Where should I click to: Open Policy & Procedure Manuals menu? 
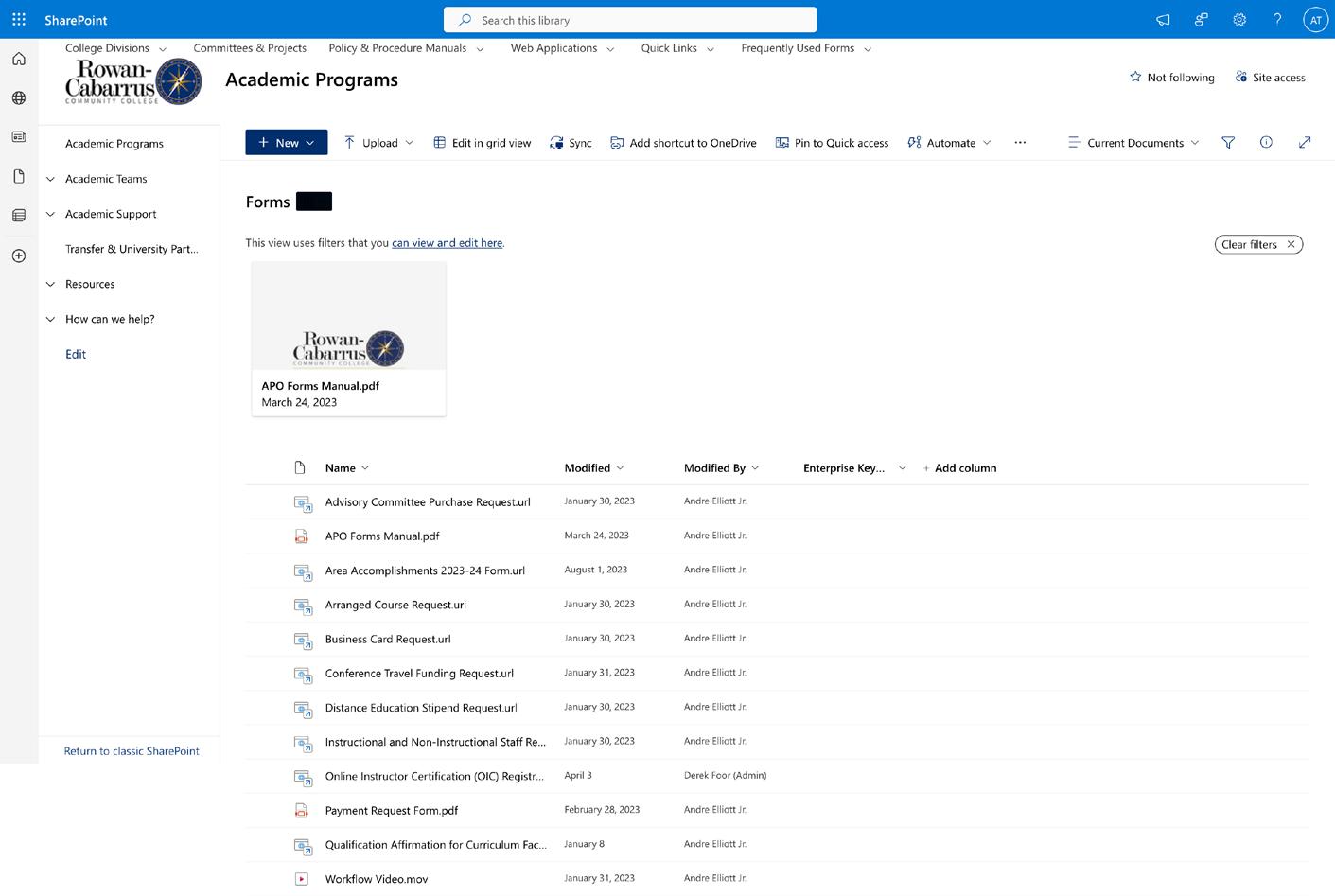(406, 48)
